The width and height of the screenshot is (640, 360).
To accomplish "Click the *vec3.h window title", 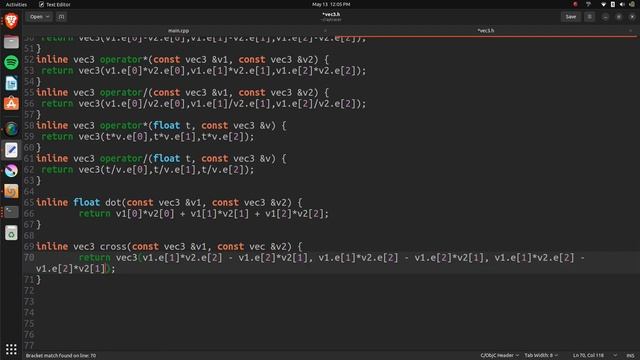I will pyautogui.click(x=331, y=14).
